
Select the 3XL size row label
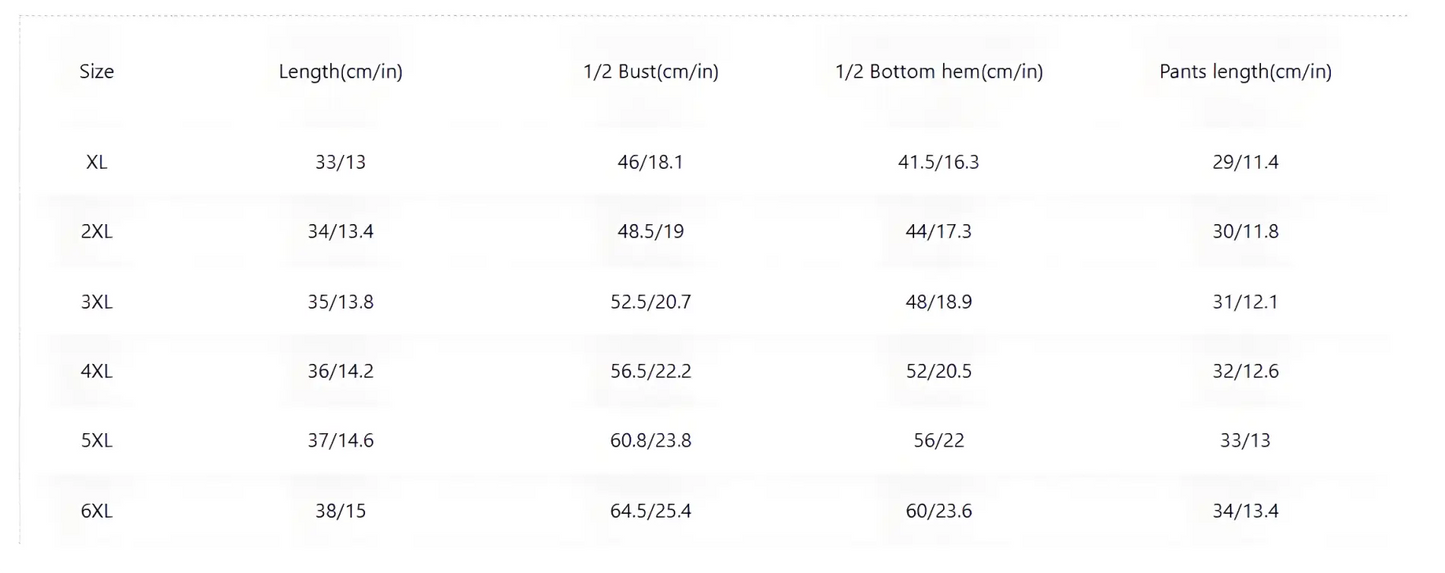pyautogui.click(x=97, y=302)
